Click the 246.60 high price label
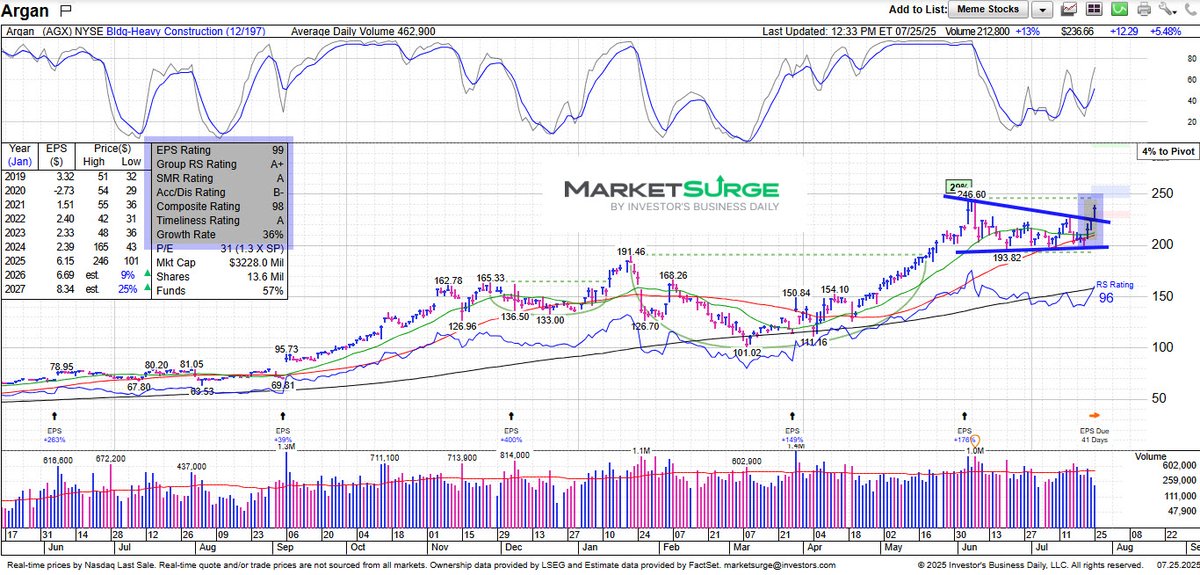The image size is (1200, 575). pos(972,195)
